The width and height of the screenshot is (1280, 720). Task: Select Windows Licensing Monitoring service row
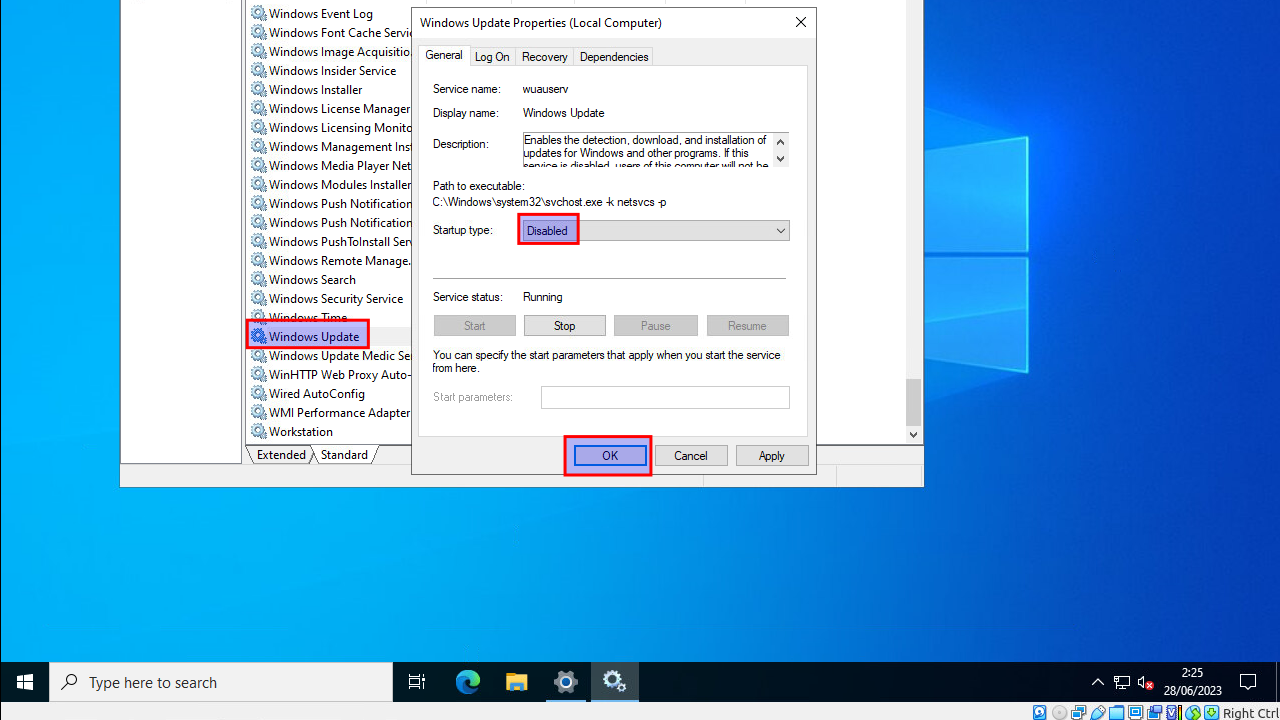point(331,128)
